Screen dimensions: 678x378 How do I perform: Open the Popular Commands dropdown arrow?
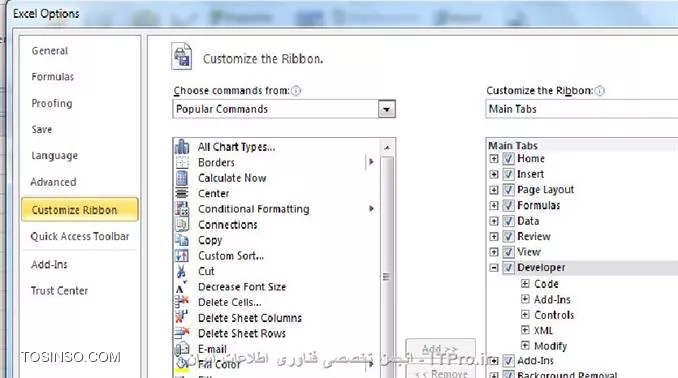click(x=387, y=109)
